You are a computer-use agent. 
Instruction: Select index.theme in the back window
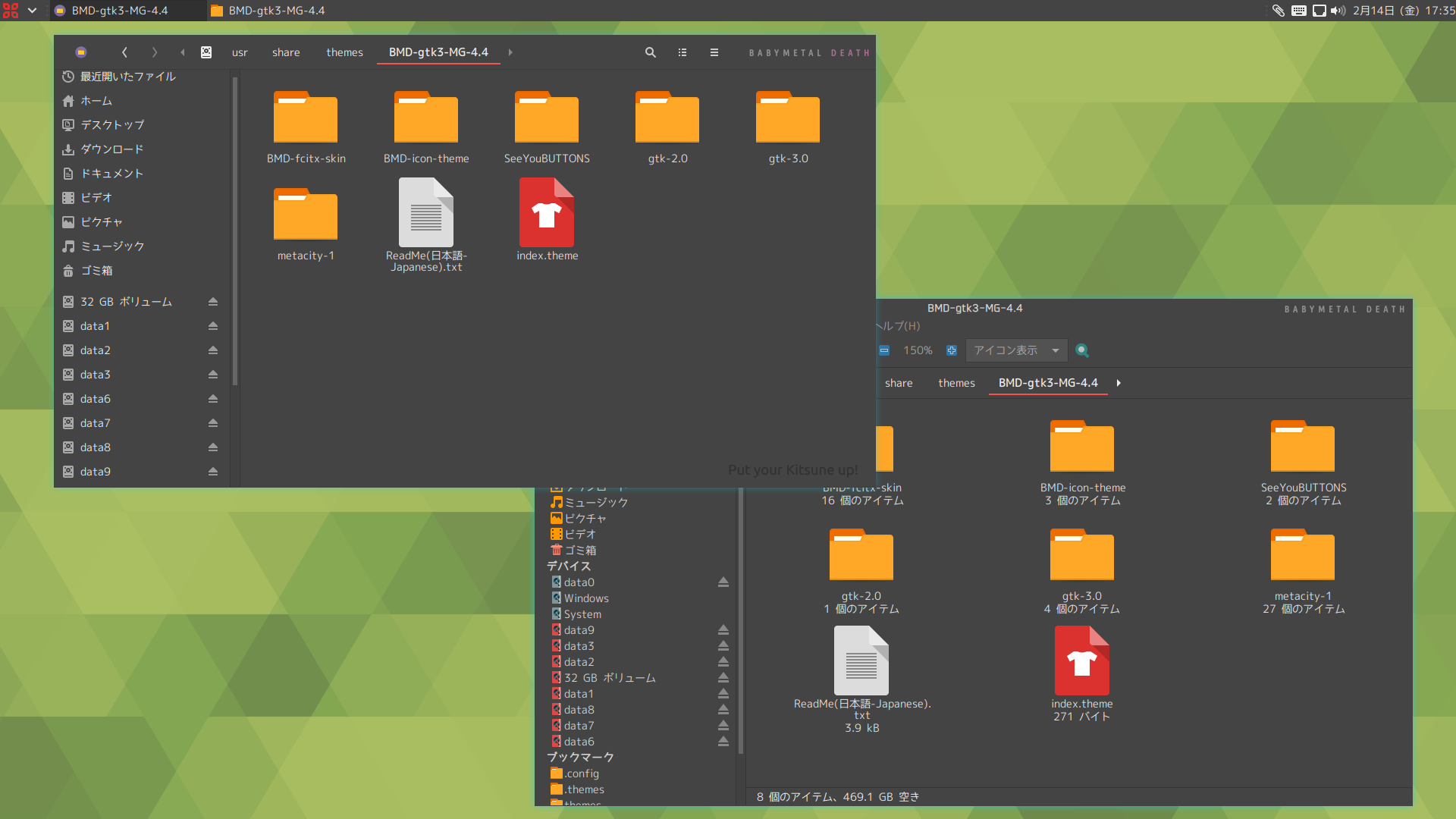1082,673
